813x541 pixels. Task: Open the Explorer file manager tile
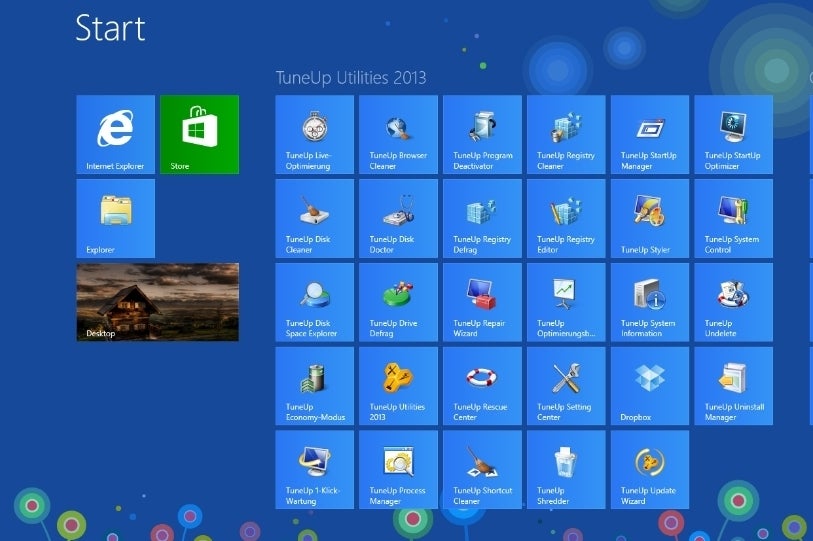116,218
